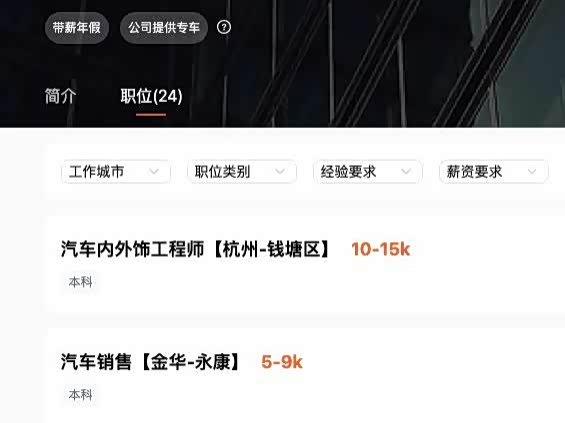
Task: Click the 公司提供专车 benefit tag
Action: [x=164, y=28]
